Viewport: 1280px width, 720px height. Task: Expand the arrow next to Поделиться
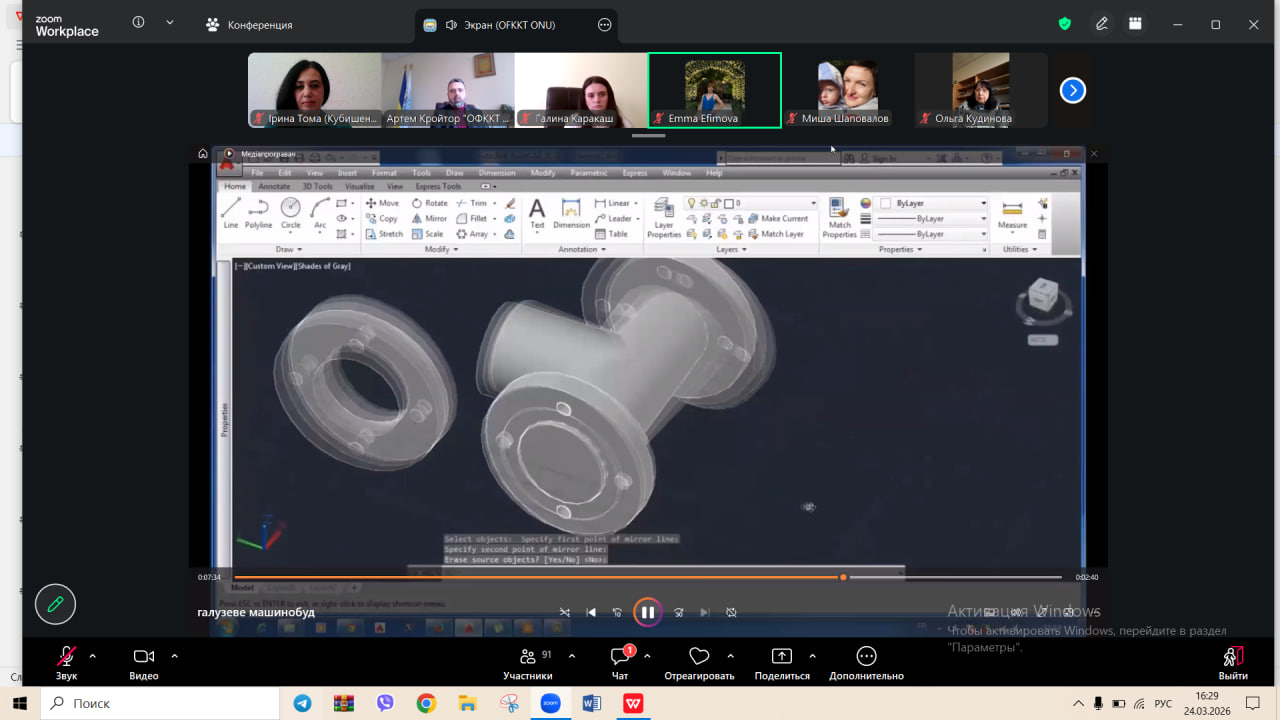(812, 656)
